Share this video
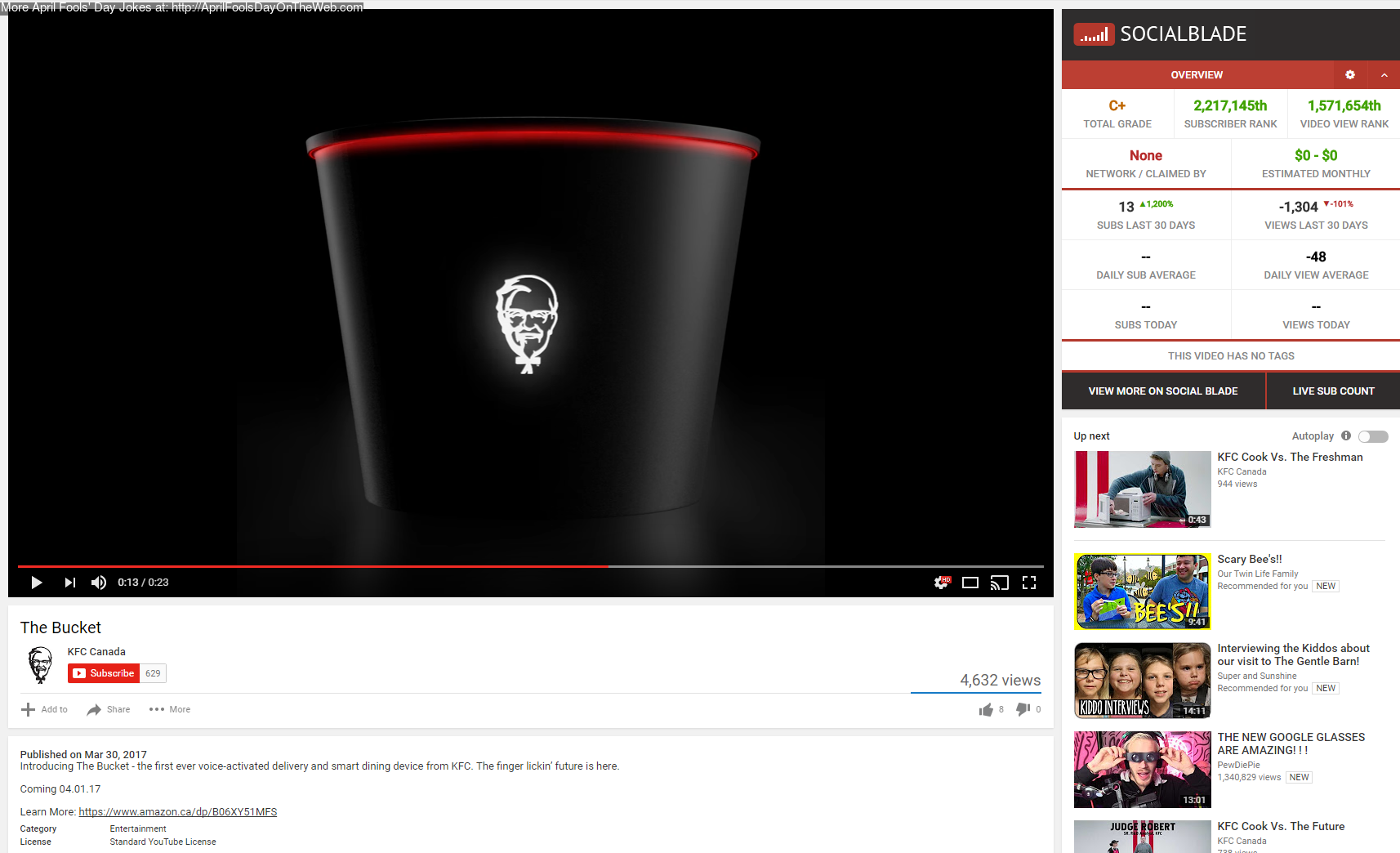Viewport: 1400px width, 853px height. click(x=109, y=709)
